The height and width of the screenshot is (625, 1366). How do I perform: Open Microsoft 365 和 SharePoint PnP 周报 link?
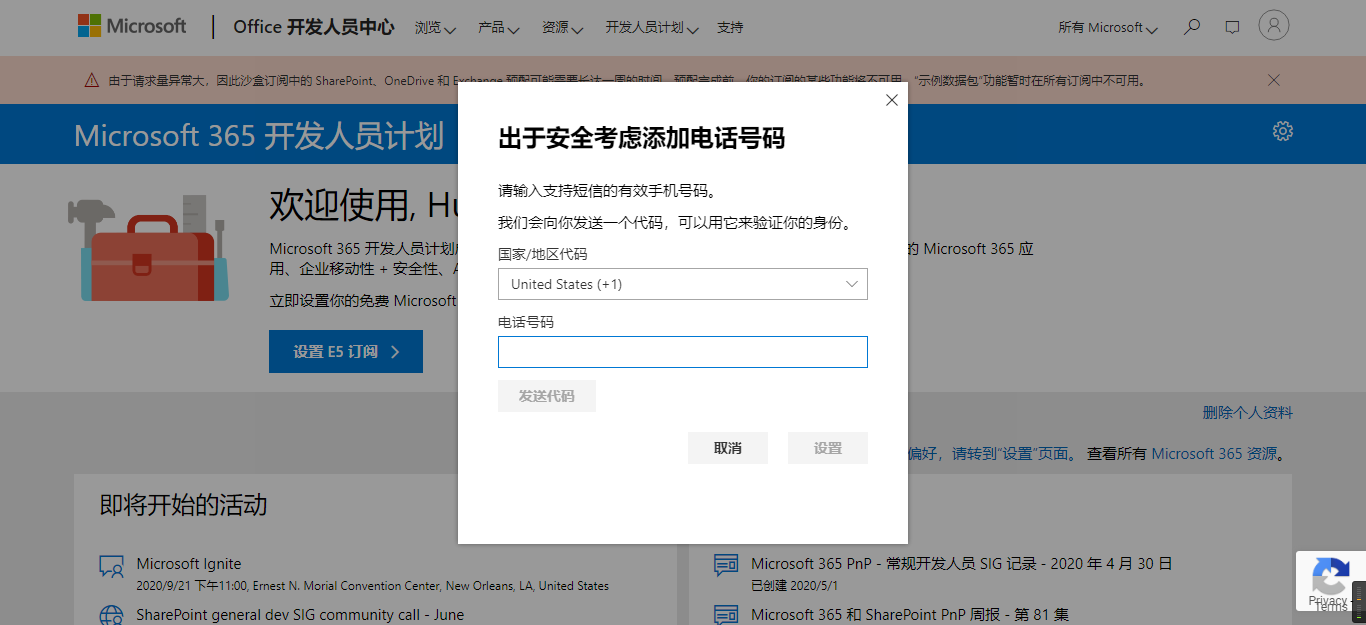910,615
